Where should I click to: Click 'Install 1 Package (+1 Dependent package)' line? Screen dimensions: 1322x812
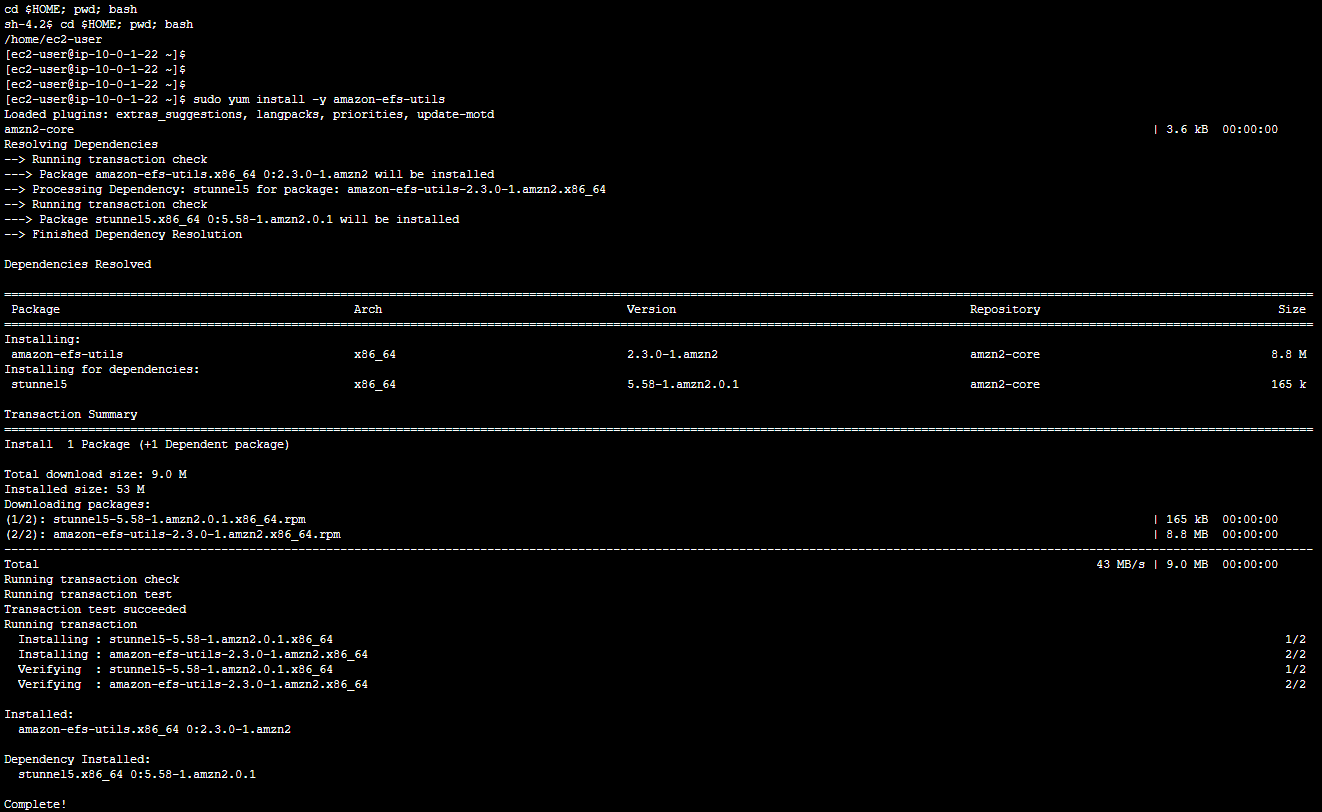point(147,444)
